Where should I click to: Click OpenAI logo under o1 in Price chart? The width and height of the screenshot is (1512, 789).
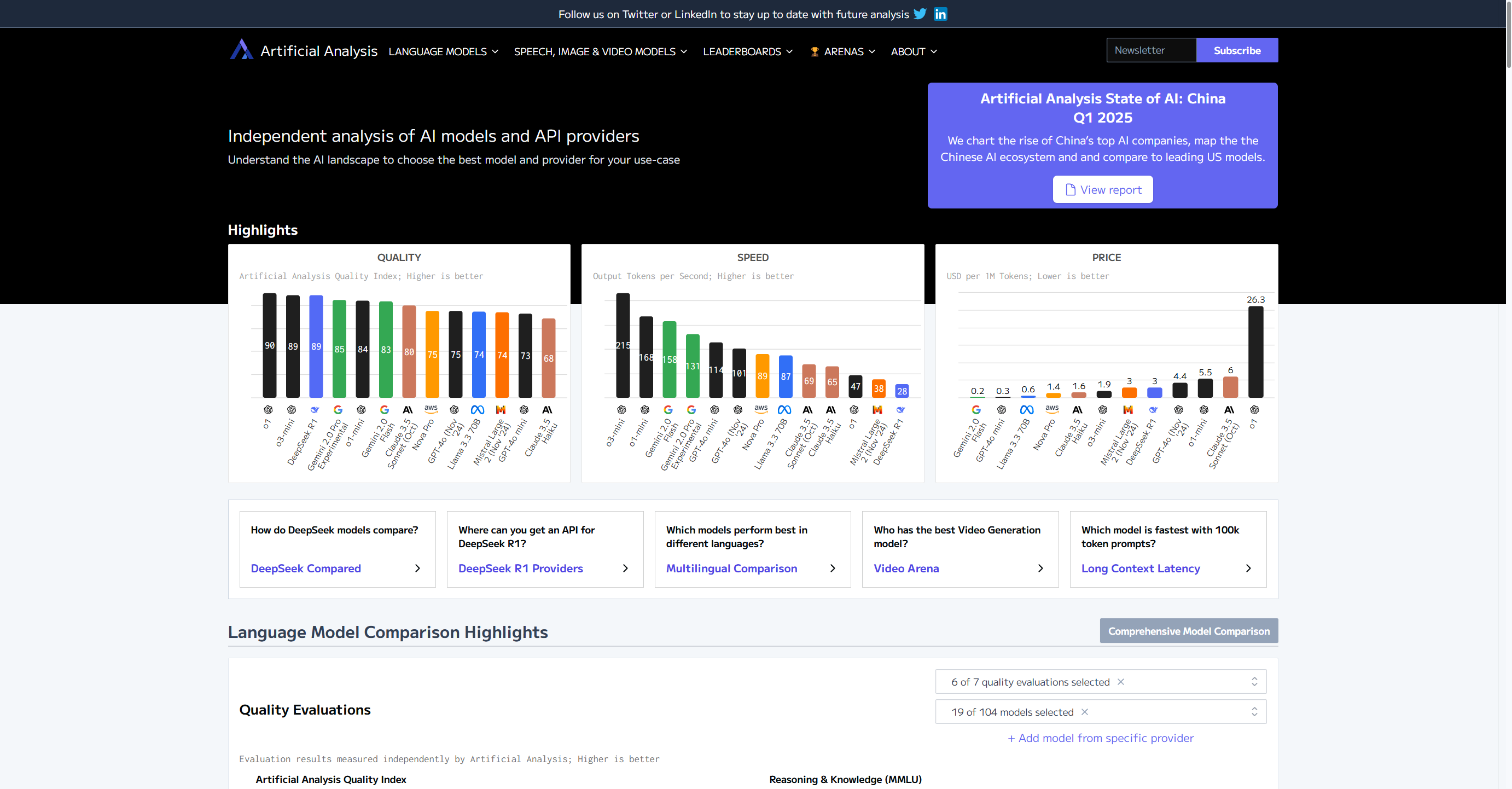click(x=1254, y=410)
